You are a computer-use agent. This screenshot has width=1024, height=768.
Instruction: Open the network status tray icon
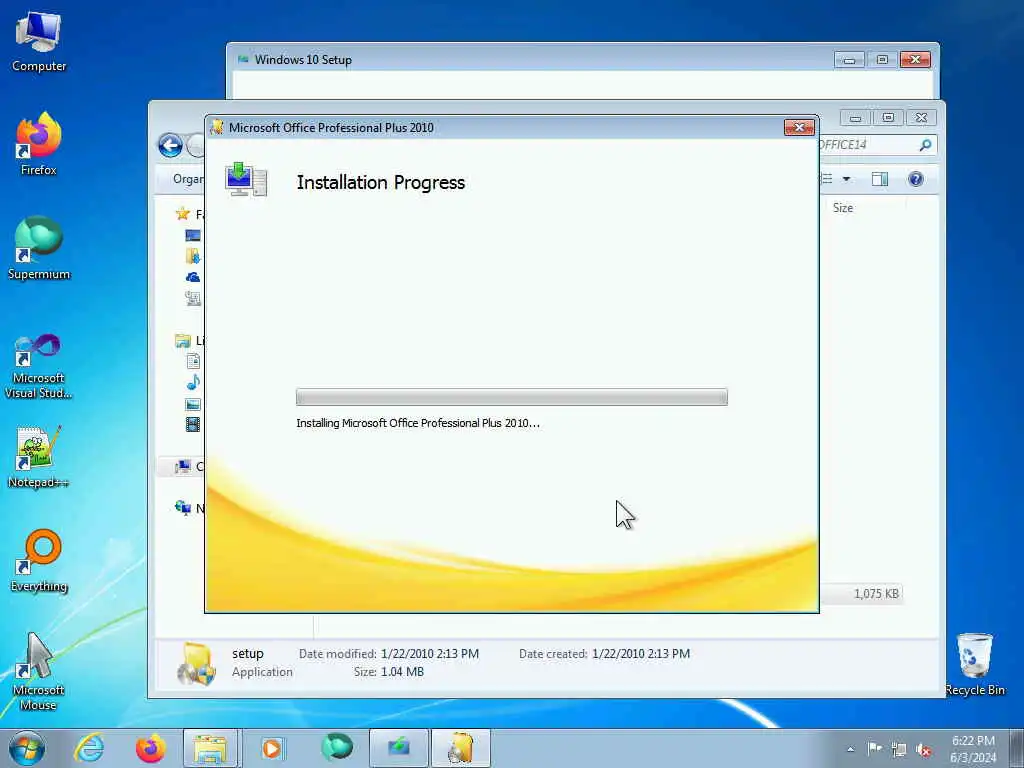coord(899,750)
